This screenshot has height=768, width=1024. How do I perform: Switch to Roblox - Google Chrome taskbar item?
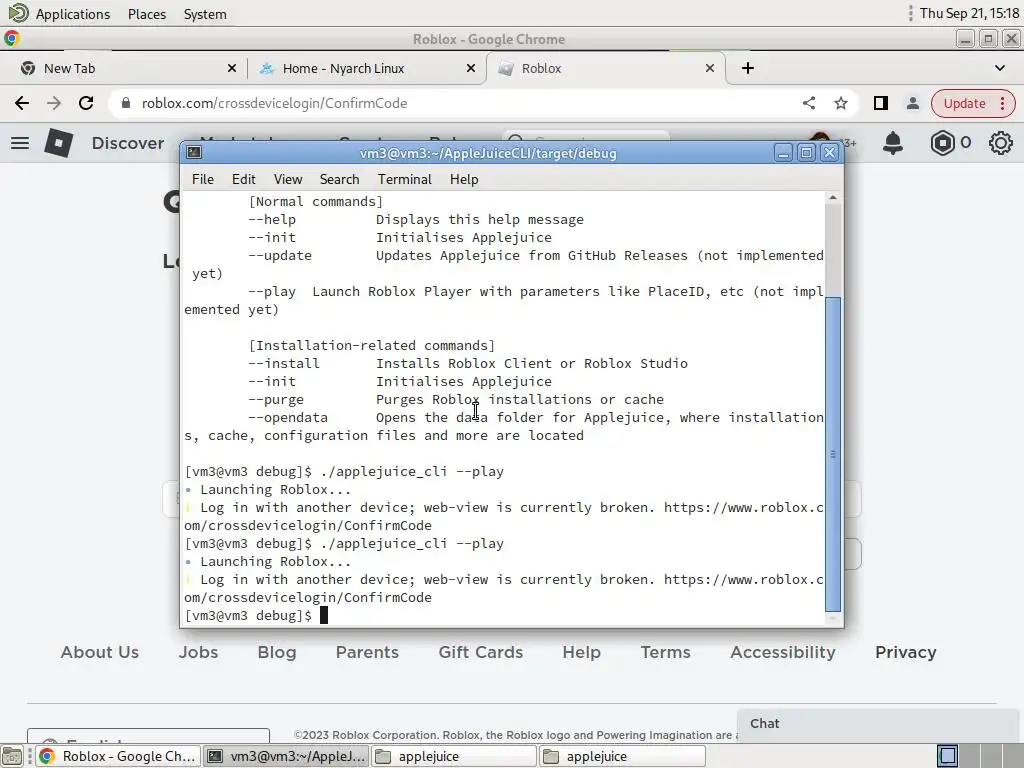[118, 756]
